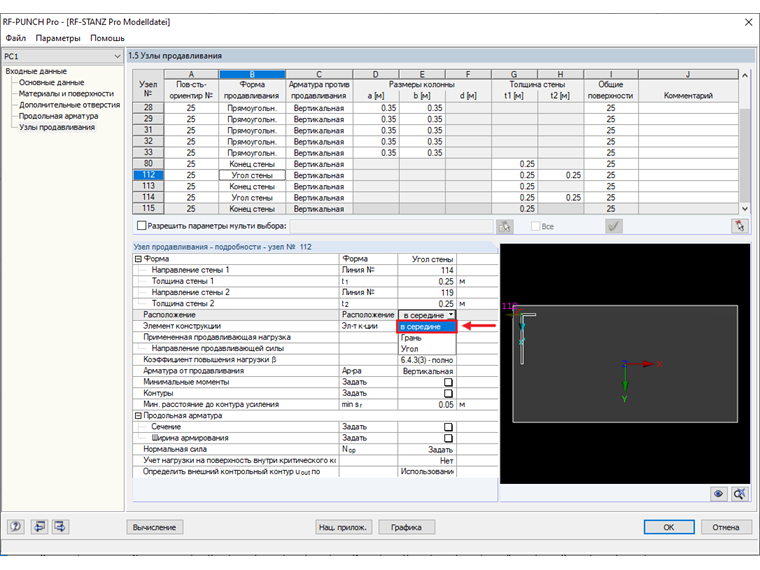Select Основные данные in tree
The width and height of the screenshot is (760, 570).
pyautogui.click(x=51, y=82)
